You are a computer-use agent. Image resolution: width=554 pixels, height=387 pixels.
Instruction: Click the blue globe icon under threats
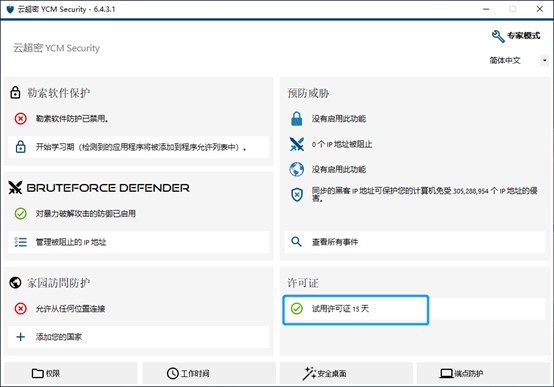pos(296,169)
